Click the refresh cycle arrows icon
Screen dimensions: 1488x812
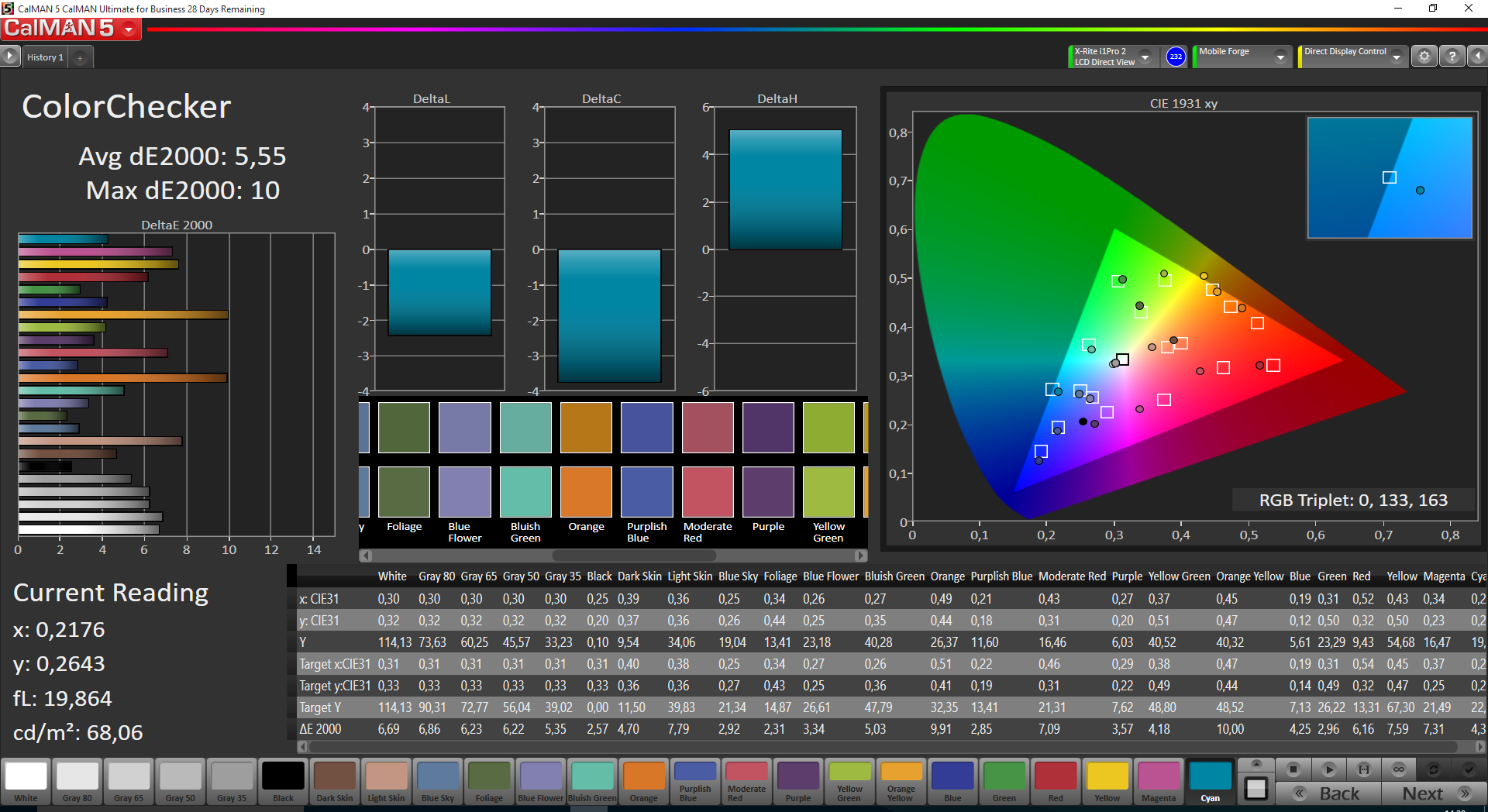coord(1433,769)
